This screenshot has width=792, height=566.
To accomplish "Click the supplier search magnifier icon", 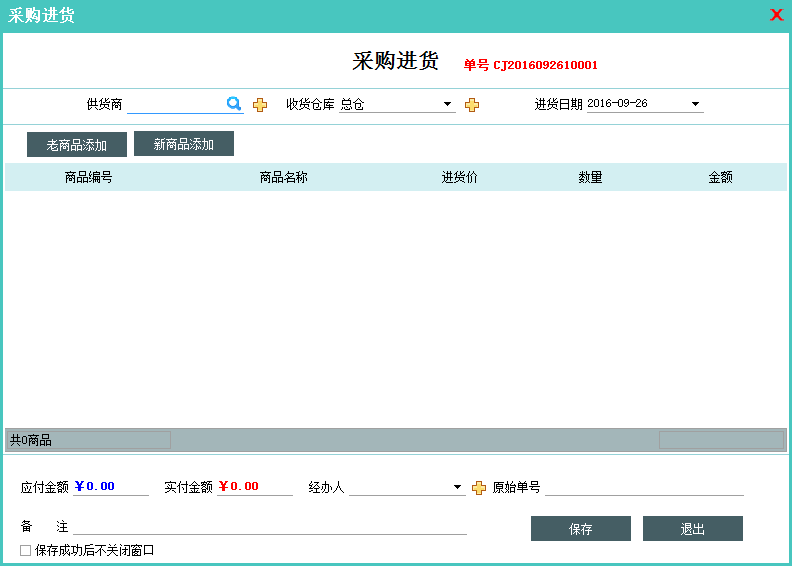I will pyautogui.click(x=234, y=104).
